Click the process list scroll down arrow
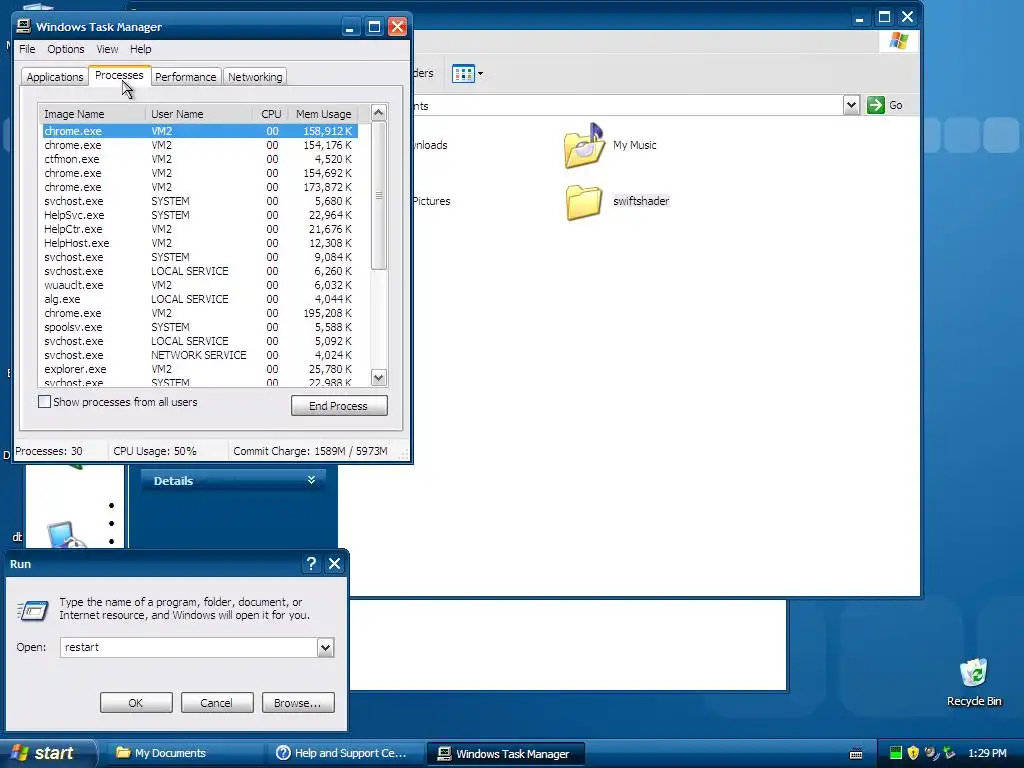This screenshot has width=1024, height=768. coord(379,377)
